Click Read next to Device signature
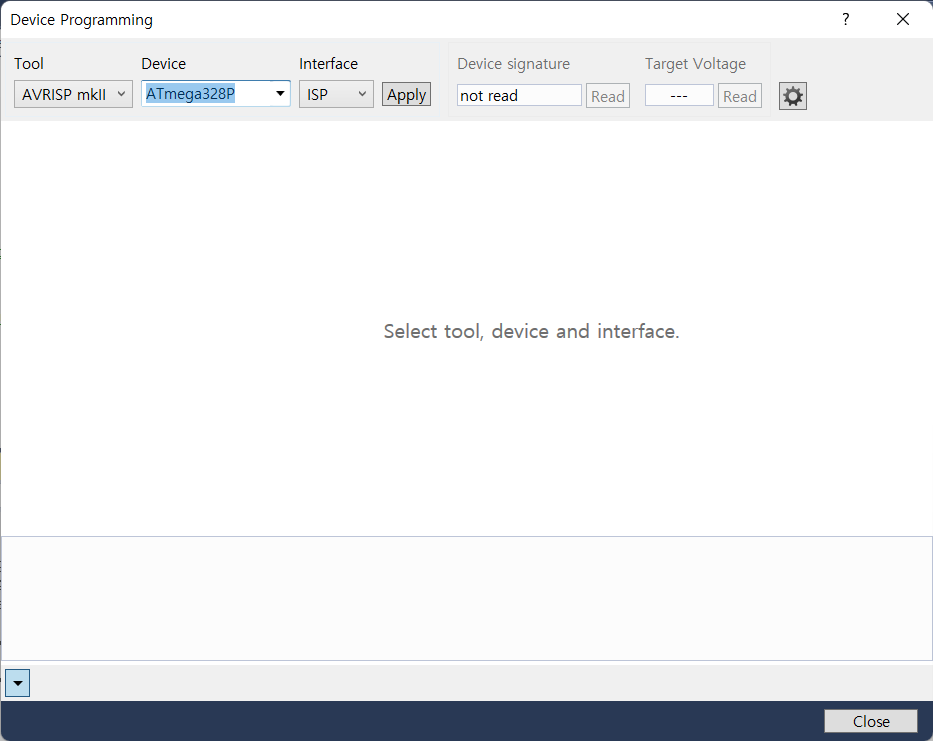933x741 pixels. (x=608, y=96)
